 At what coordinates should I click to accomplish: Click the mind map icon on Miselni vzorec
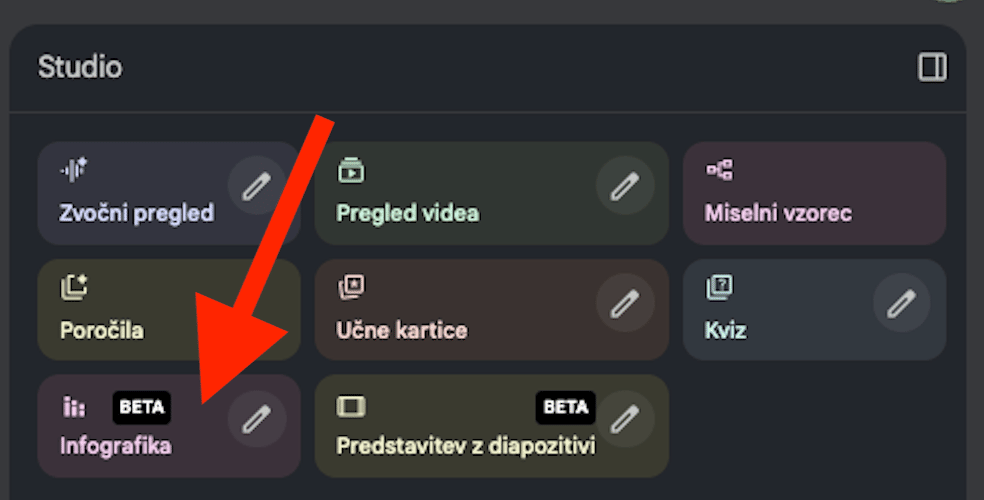719,170
